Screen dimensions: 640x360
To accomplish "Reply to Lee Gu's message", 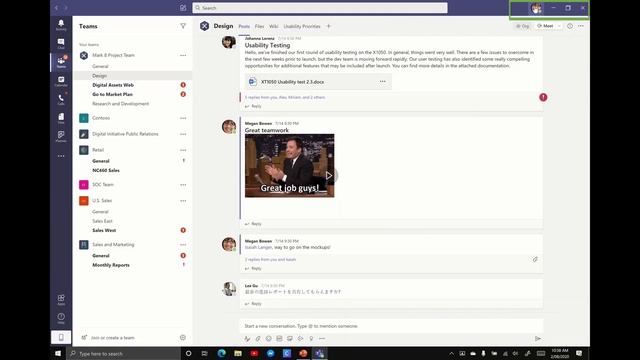I will [x=253, y=304].
